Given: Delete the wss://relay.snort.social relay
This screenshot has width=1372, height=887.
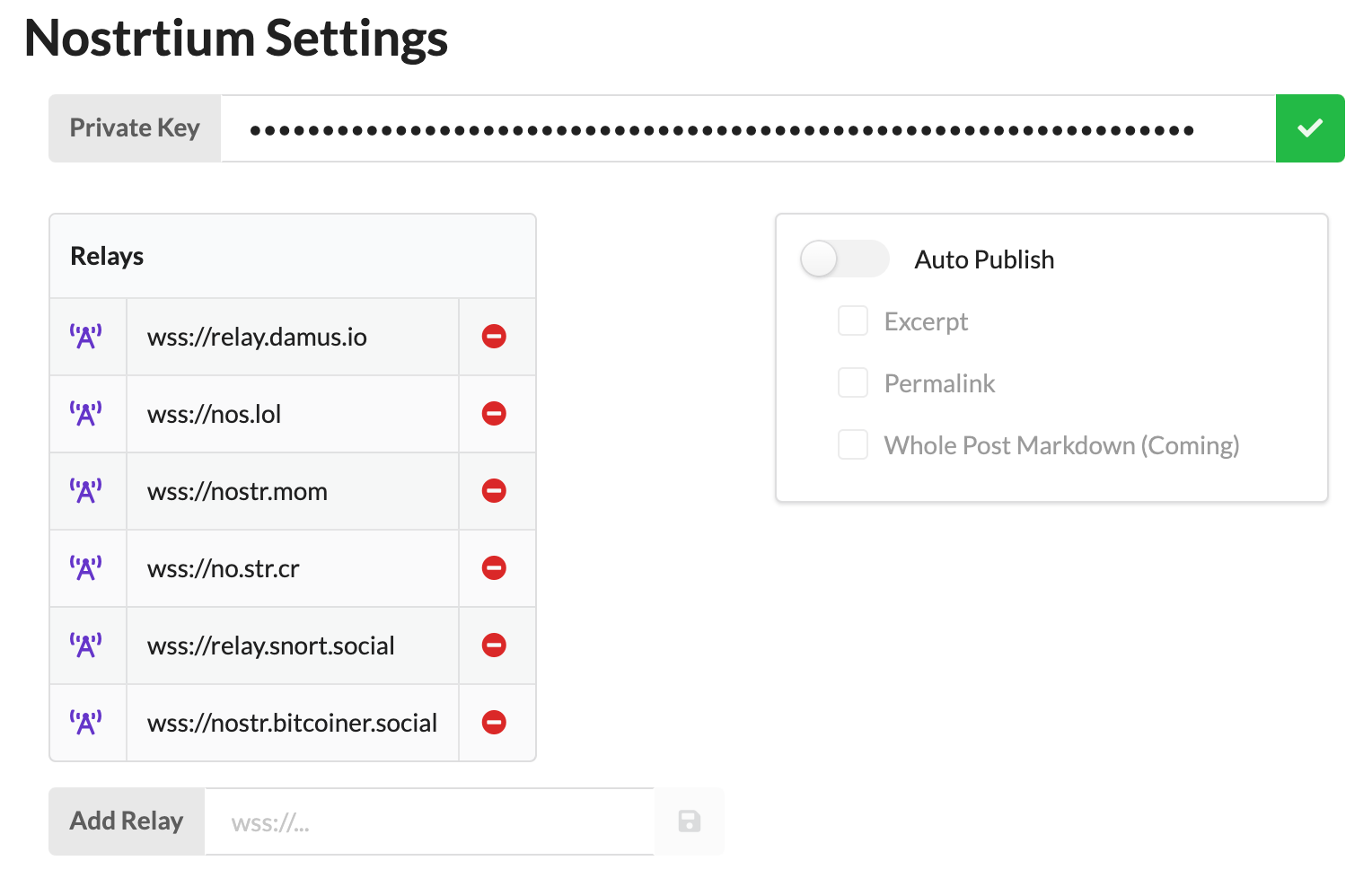Looking at the screenshot, I should point(494,645).
